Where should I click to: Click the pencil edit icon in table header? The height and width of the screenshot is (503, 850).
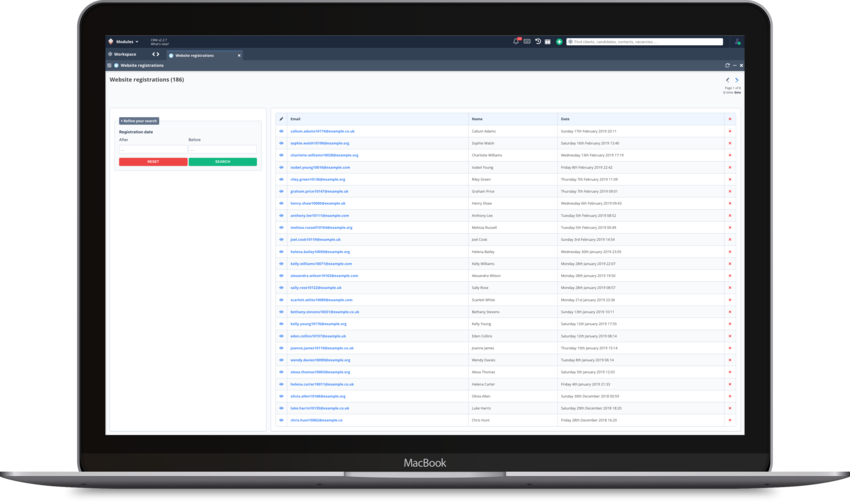(x=281, y=119)
